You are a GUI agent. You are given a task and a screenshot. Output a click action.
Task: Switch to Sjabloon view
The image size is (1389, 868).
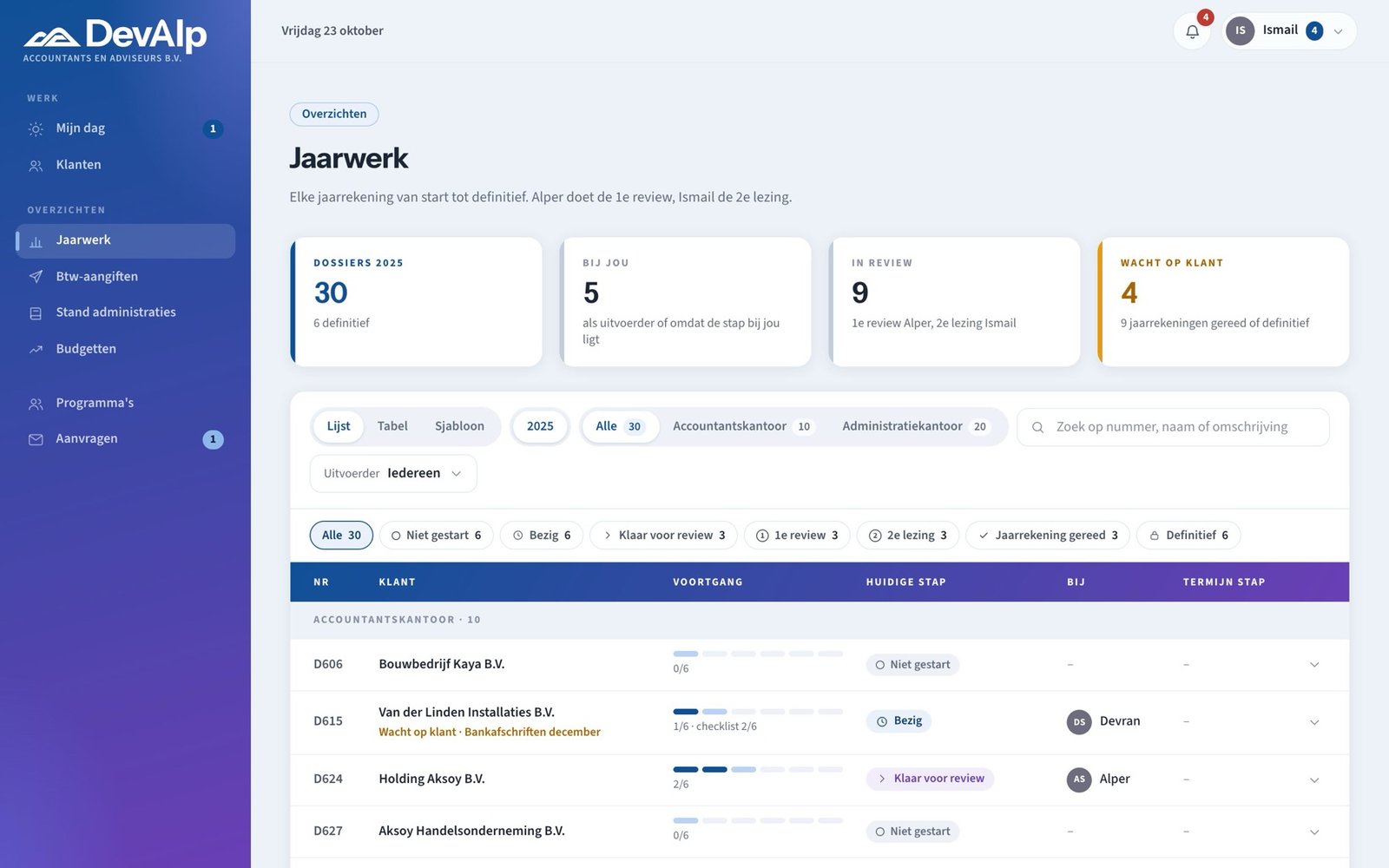point(459,426)
